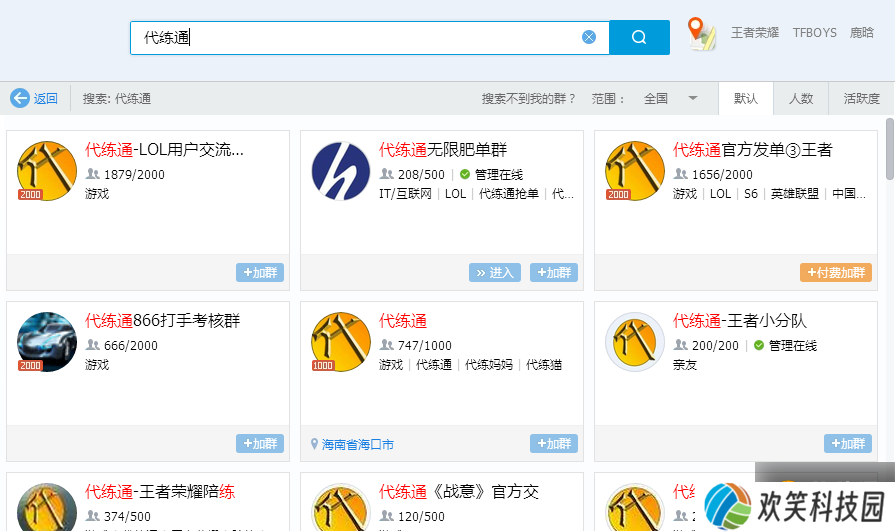
Task: Open avatar of 代练通《战意》官方交 group
Action: [x=341, y=507]
